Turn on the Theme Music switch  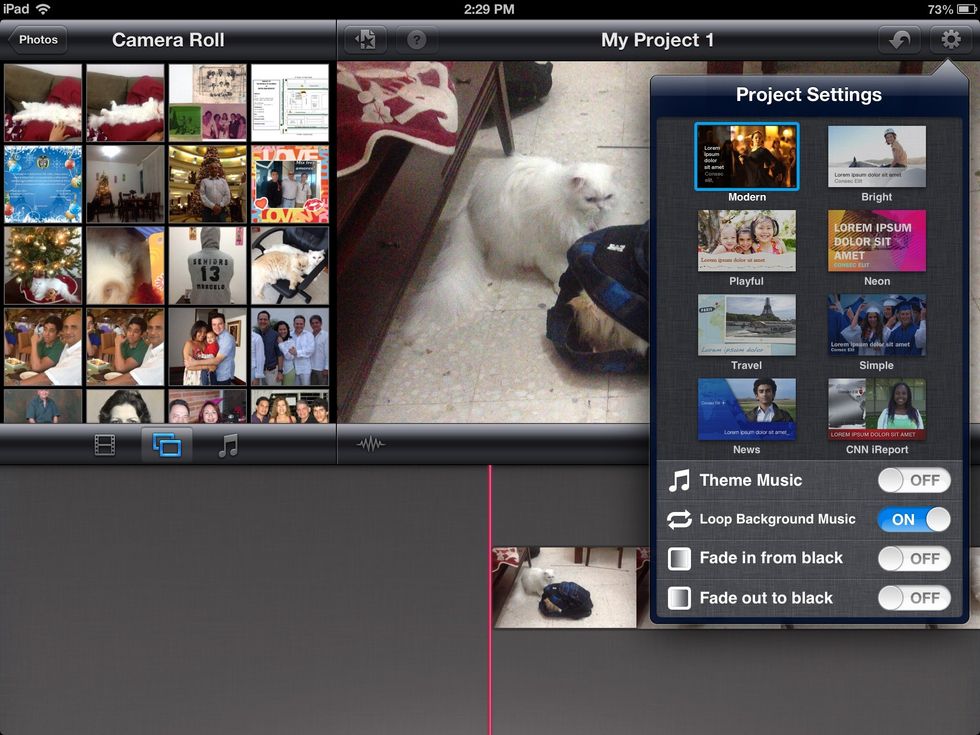click(914, 480)
